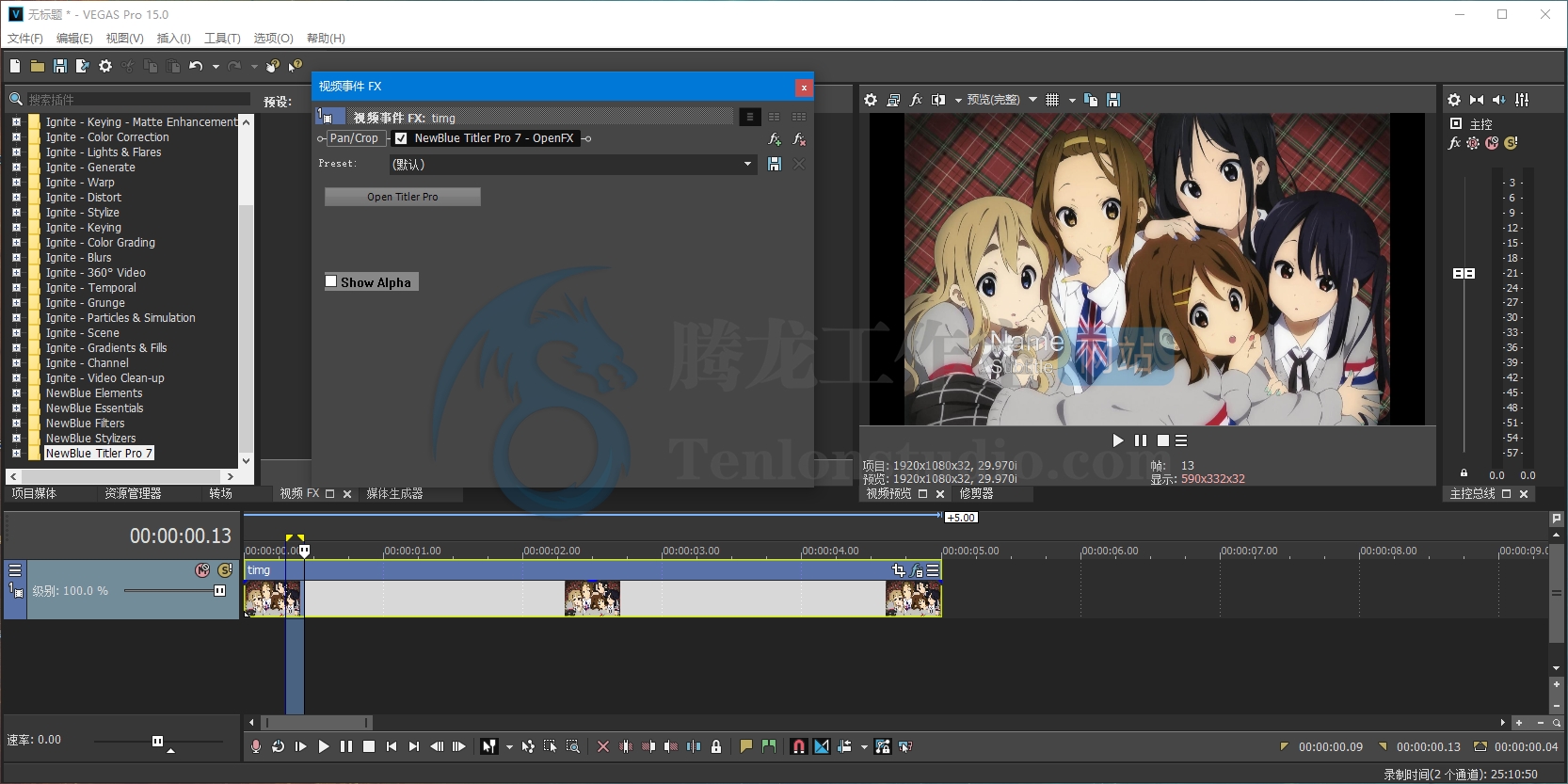Open the 编辑(E) menu
1568x784 pixels.
(74, 39)
